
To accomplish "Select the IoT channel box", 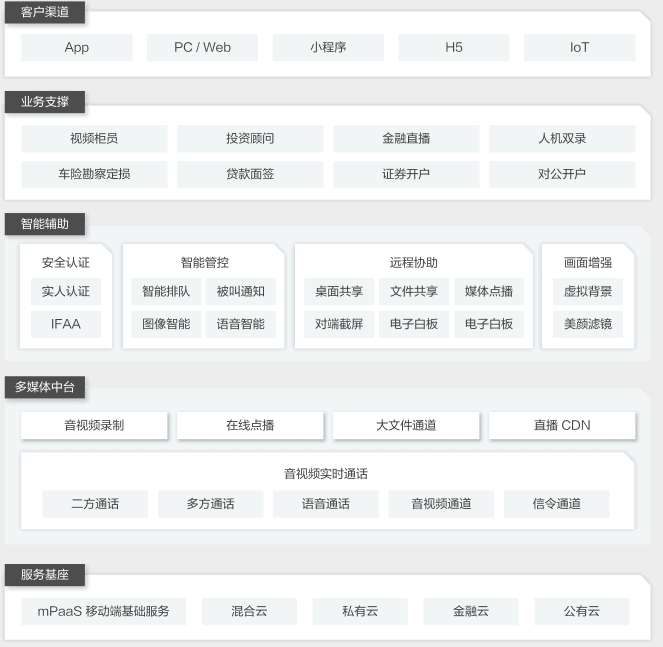I will [579, 47].
